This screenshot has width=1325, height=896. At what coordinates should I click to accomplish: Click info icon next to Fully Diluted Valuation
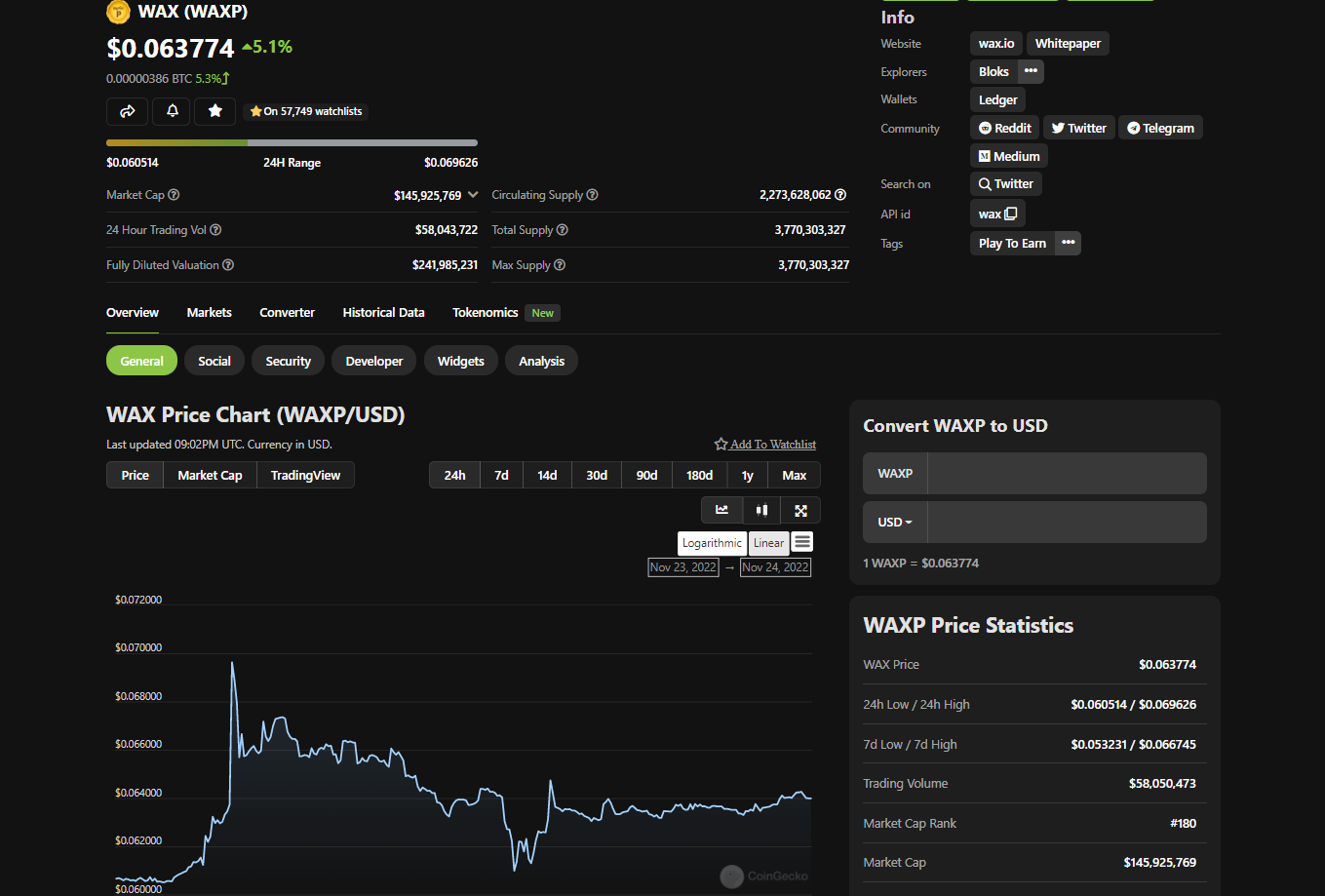227,265
